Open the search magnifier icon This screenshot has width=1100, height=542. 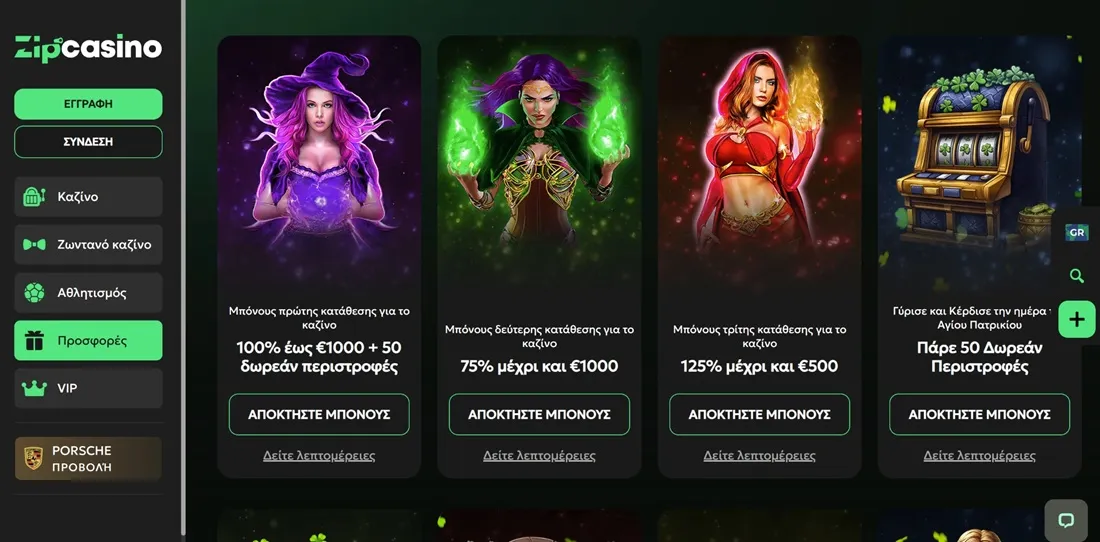click(x=1076, y=276)
